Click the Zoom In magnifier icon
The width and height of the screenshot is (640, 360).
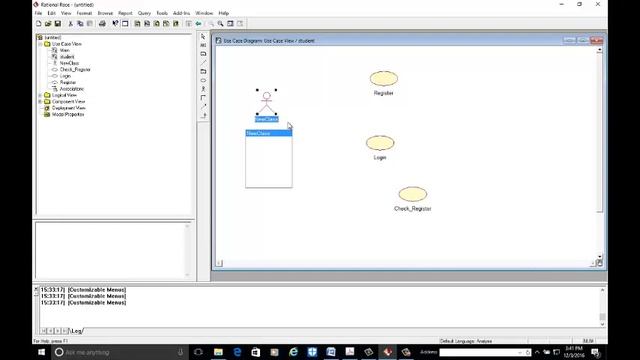click(220, 24)
